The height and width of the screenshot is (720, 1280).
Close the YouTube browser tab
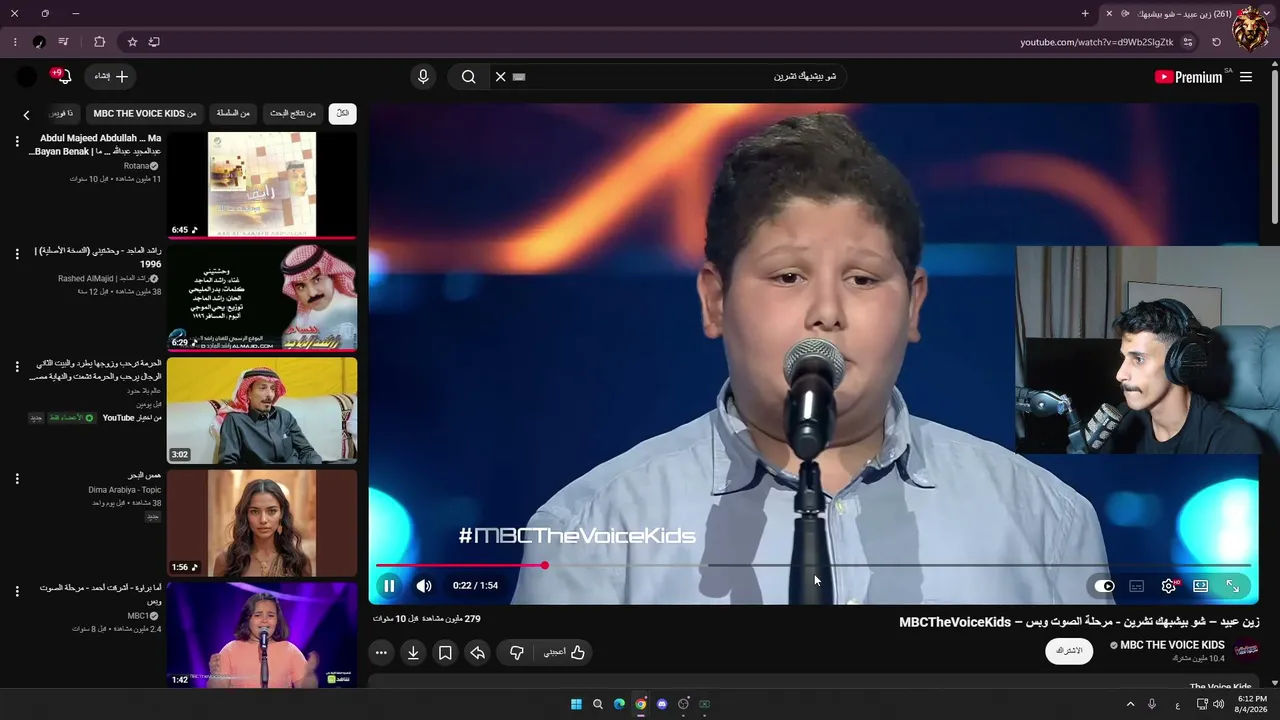1108,14
